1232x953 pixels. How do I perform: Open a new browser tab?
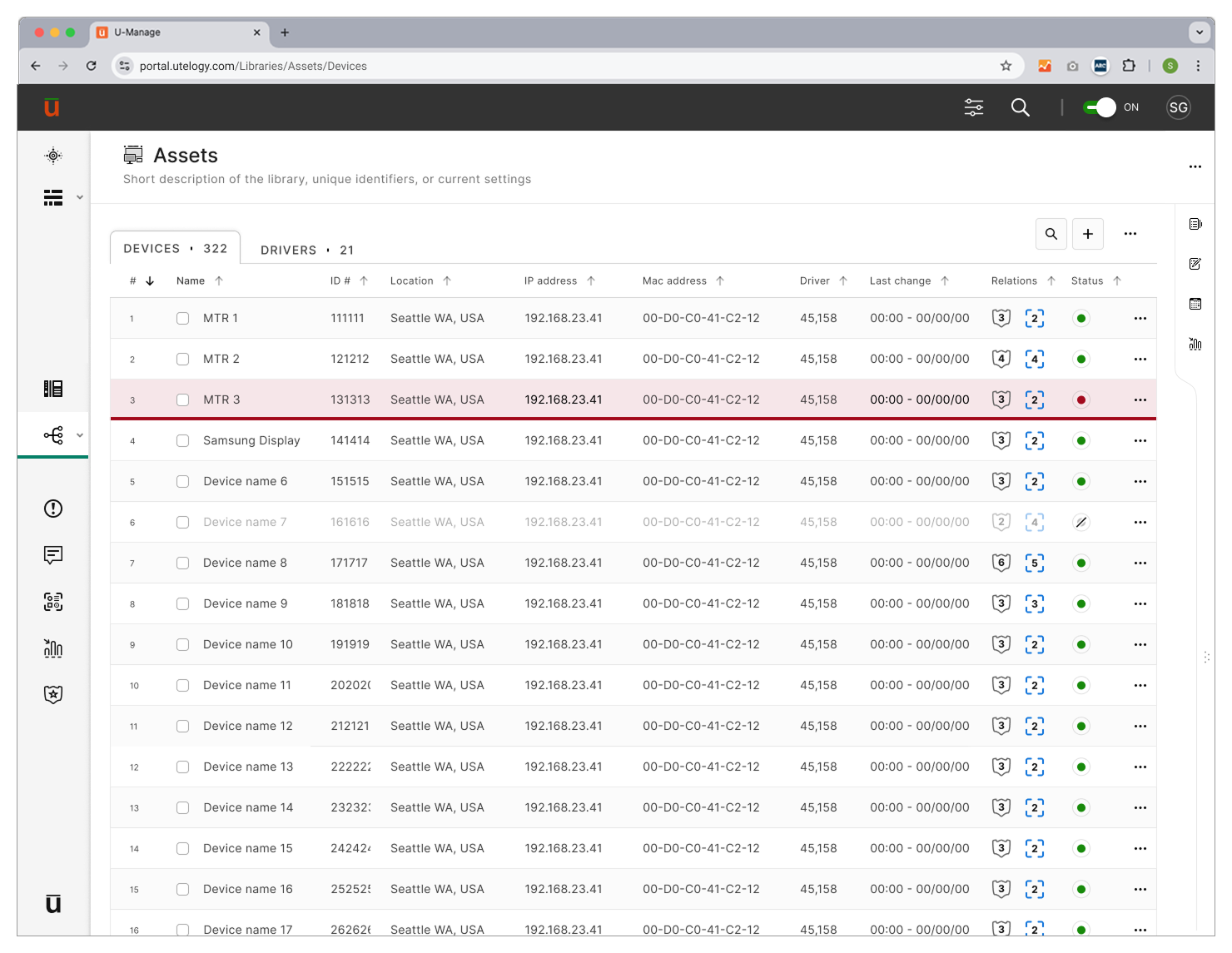(285, 32)
